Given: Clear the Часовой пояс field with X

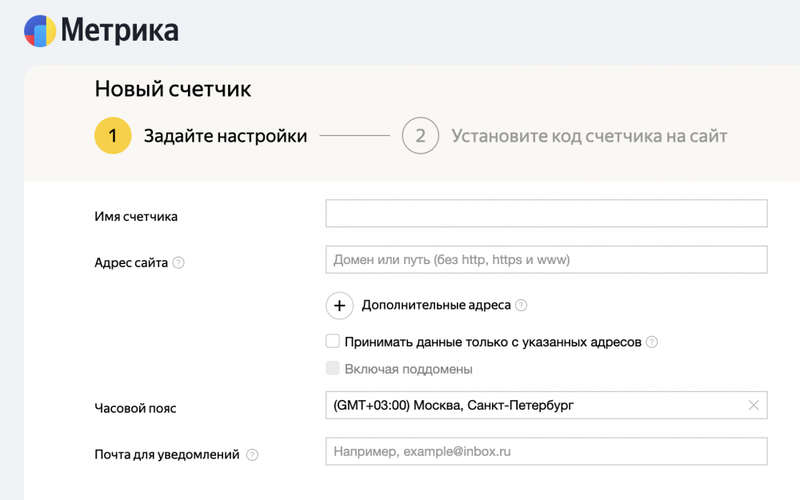Looking at the screenshot, I should [754, 405].
